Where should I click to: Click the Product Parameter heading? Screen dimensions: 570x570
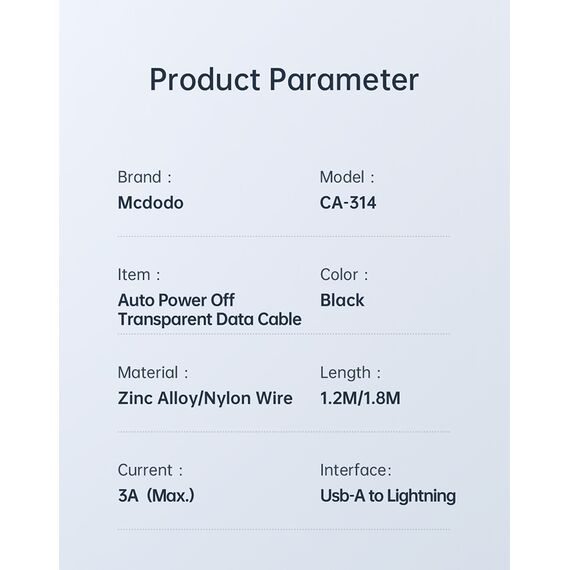[x=284, y=80]
